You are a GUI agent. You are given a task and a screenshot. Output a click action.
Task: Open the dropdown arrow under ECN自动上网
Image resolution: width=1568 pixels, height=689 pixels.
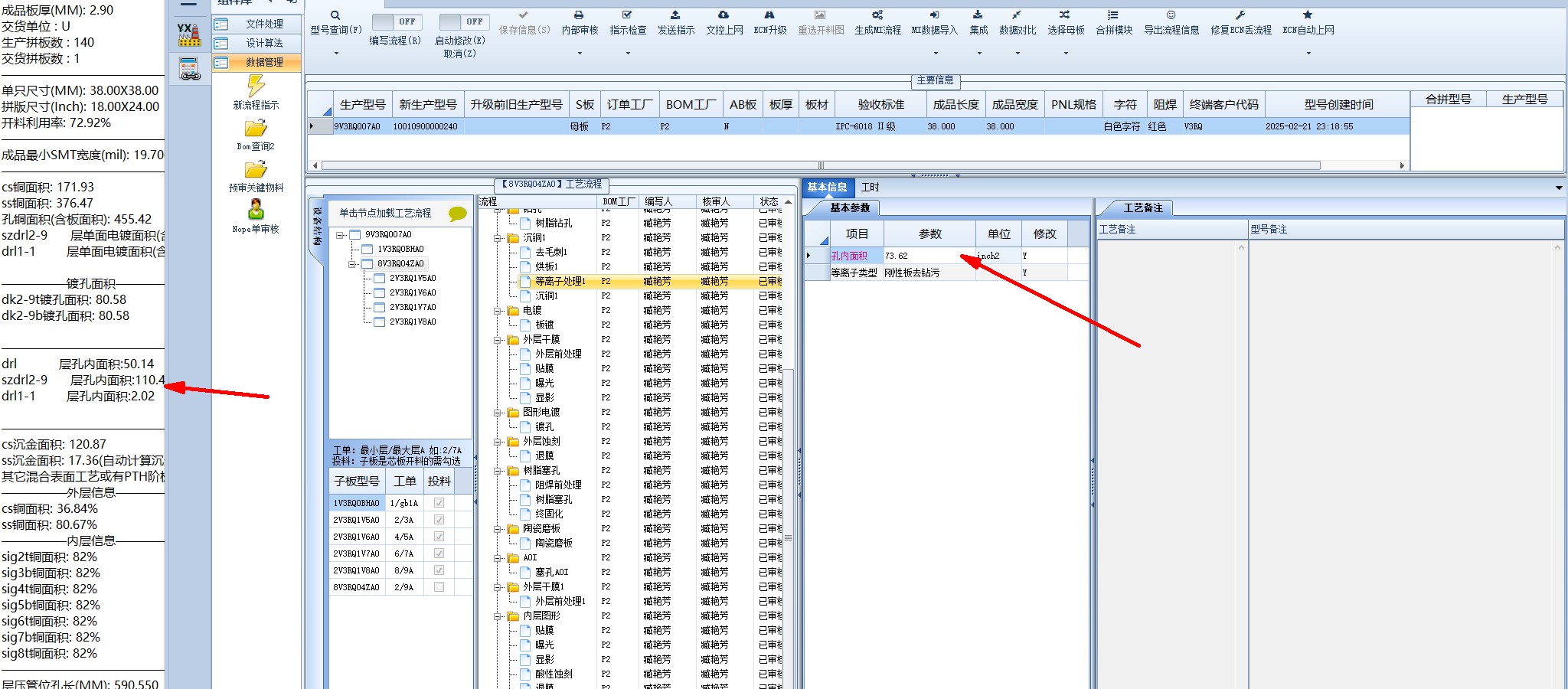pos(1308,54)
